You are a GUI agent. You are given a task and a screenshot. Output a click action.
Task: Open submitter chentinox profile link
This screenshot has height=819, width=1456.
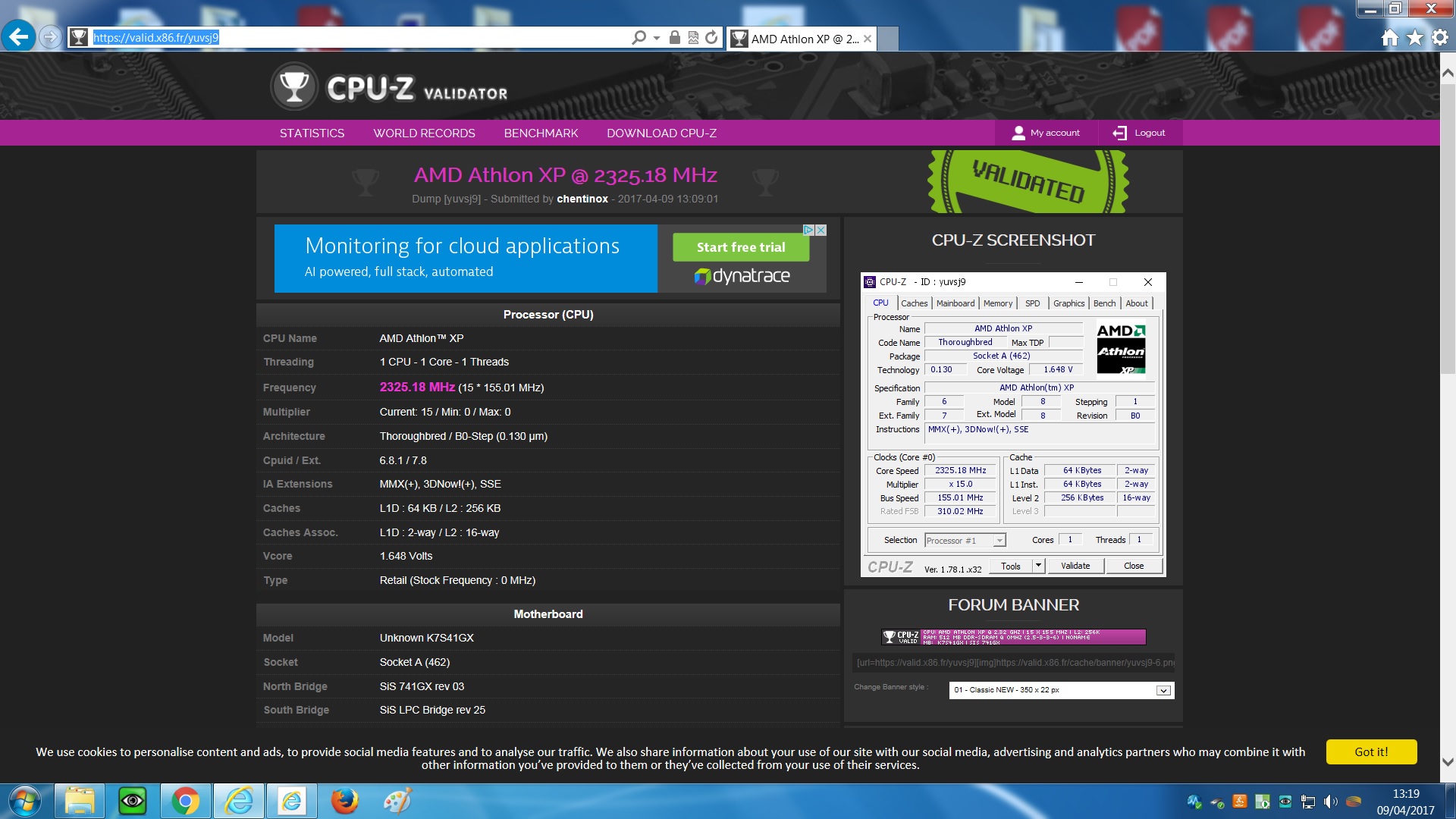coord(582,199)
